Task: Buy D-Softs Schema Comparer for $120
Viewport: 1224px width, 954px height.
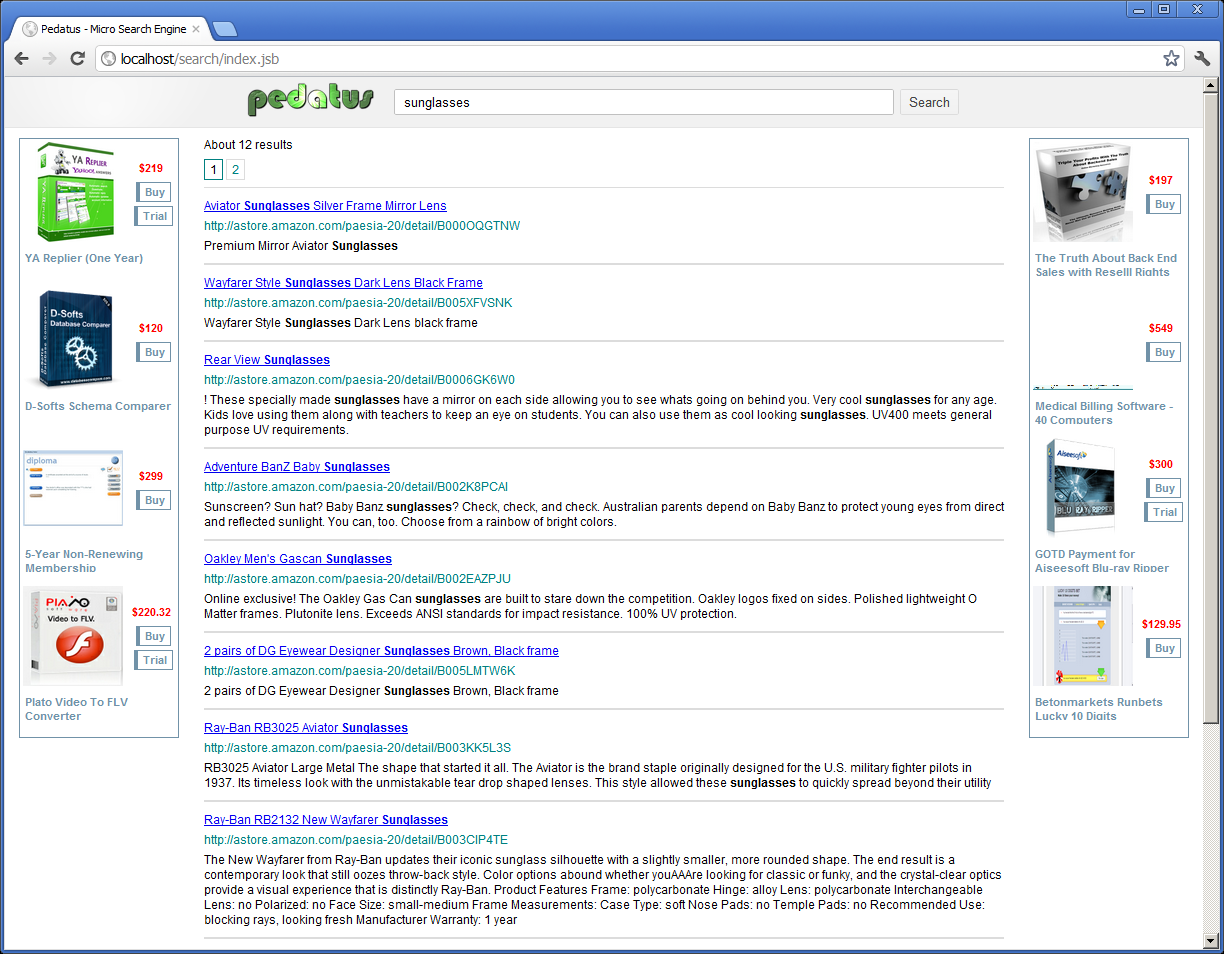Action: pos(154,352)
